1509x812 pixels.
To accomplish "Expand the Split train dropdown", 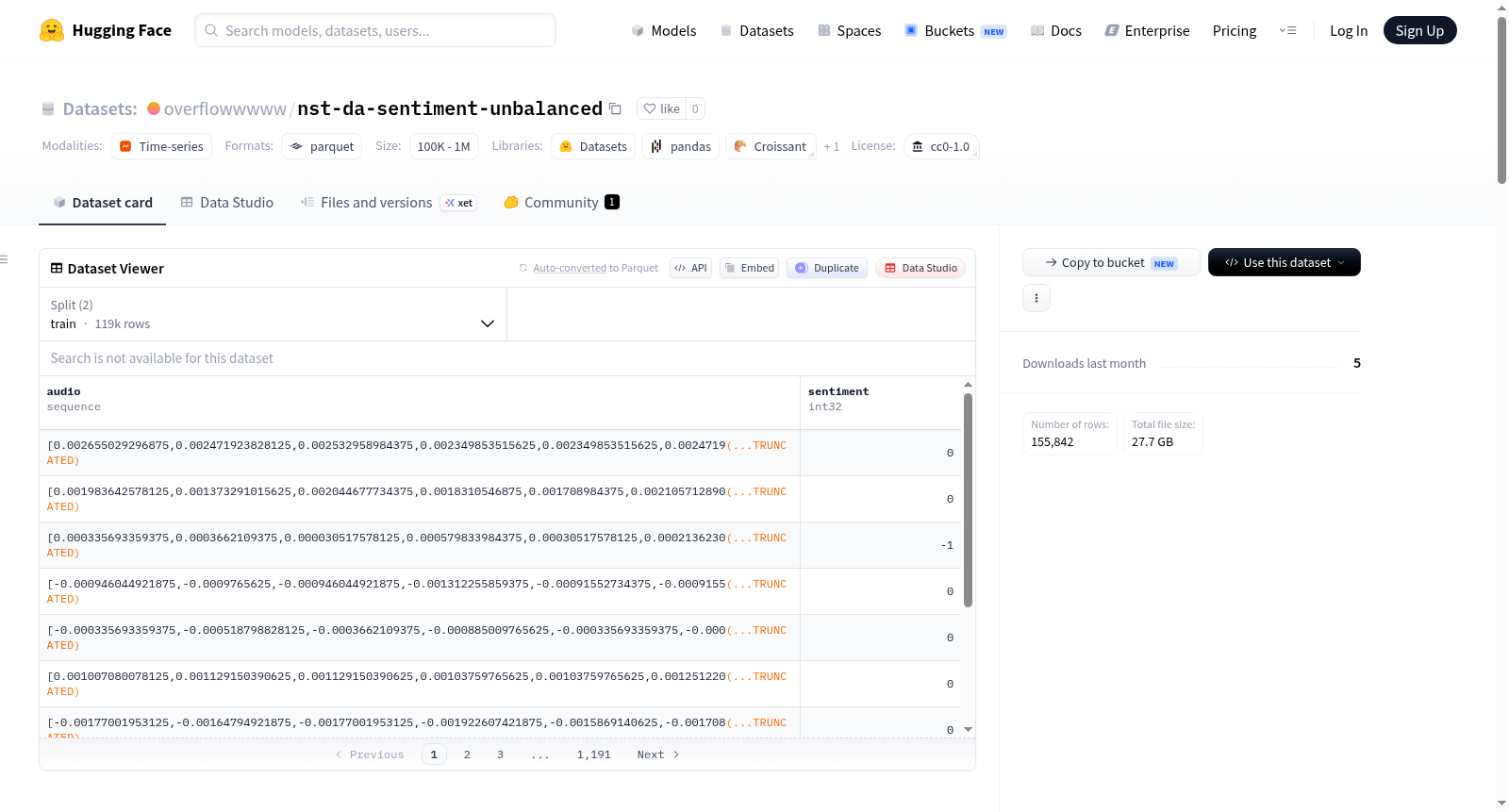I will click(273, 314).
